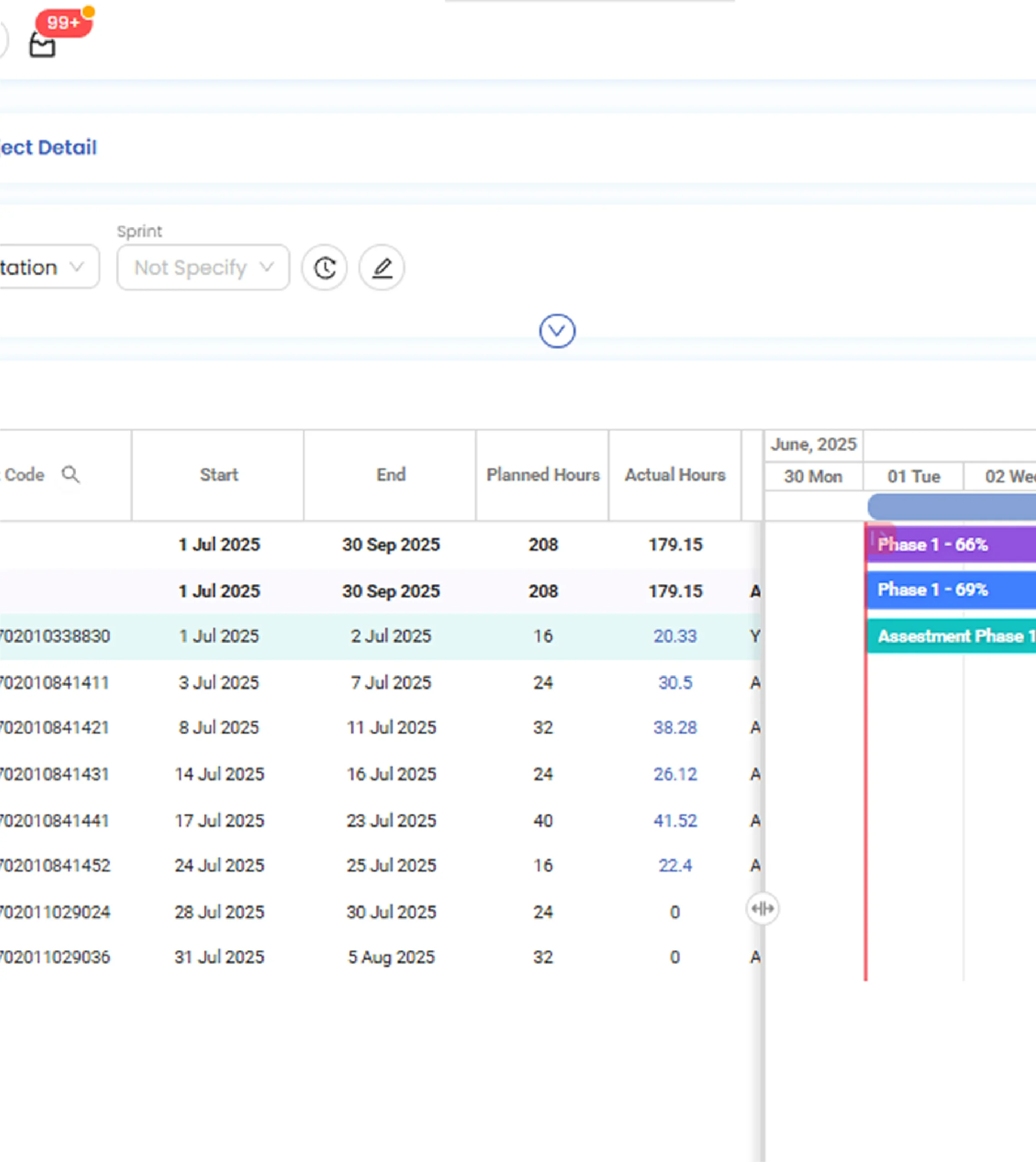
Task: Open actual hours value 38.28
Action: click(675, 728)
